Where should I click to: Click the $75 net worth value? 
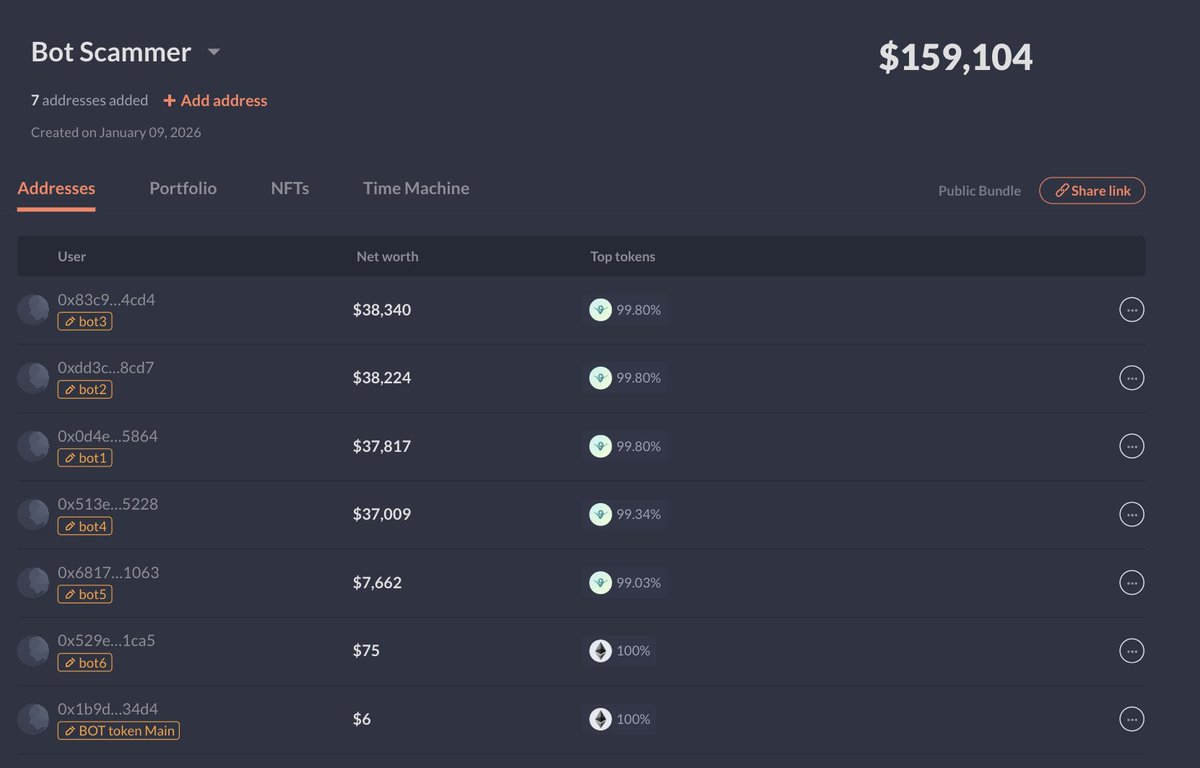pyautogui.click(x=366, y=650)
